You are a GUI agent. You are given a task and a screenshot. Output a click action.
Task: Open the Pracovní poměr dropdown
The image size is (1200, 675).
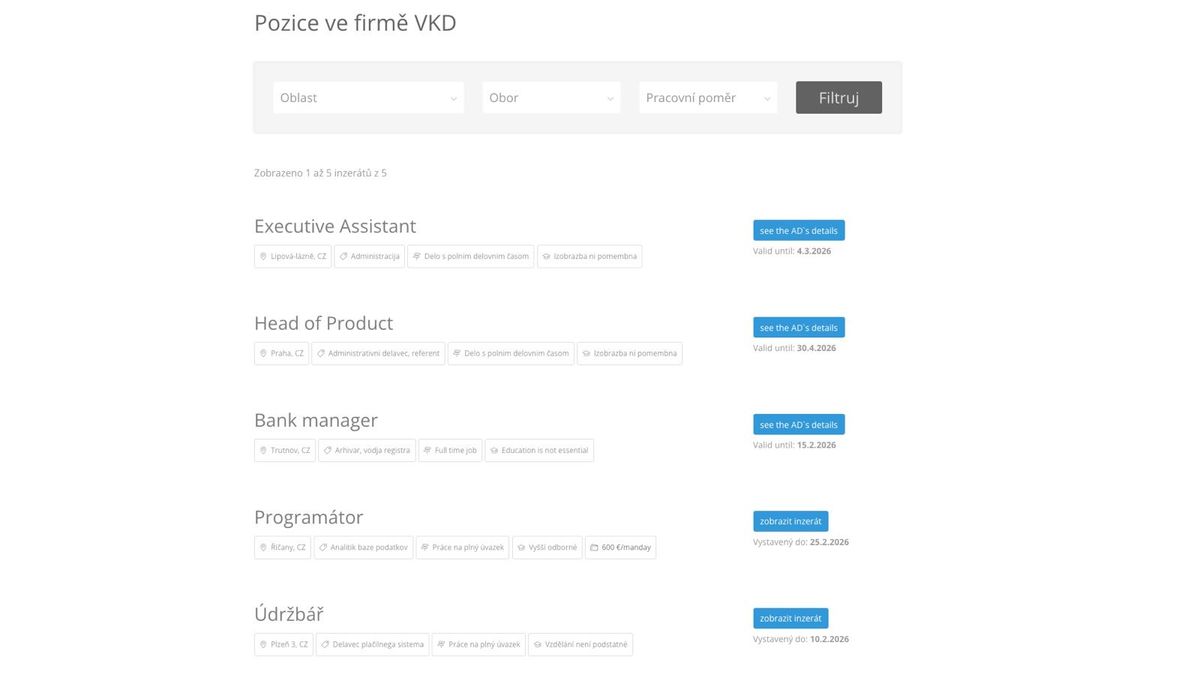[x=708, y=98]
